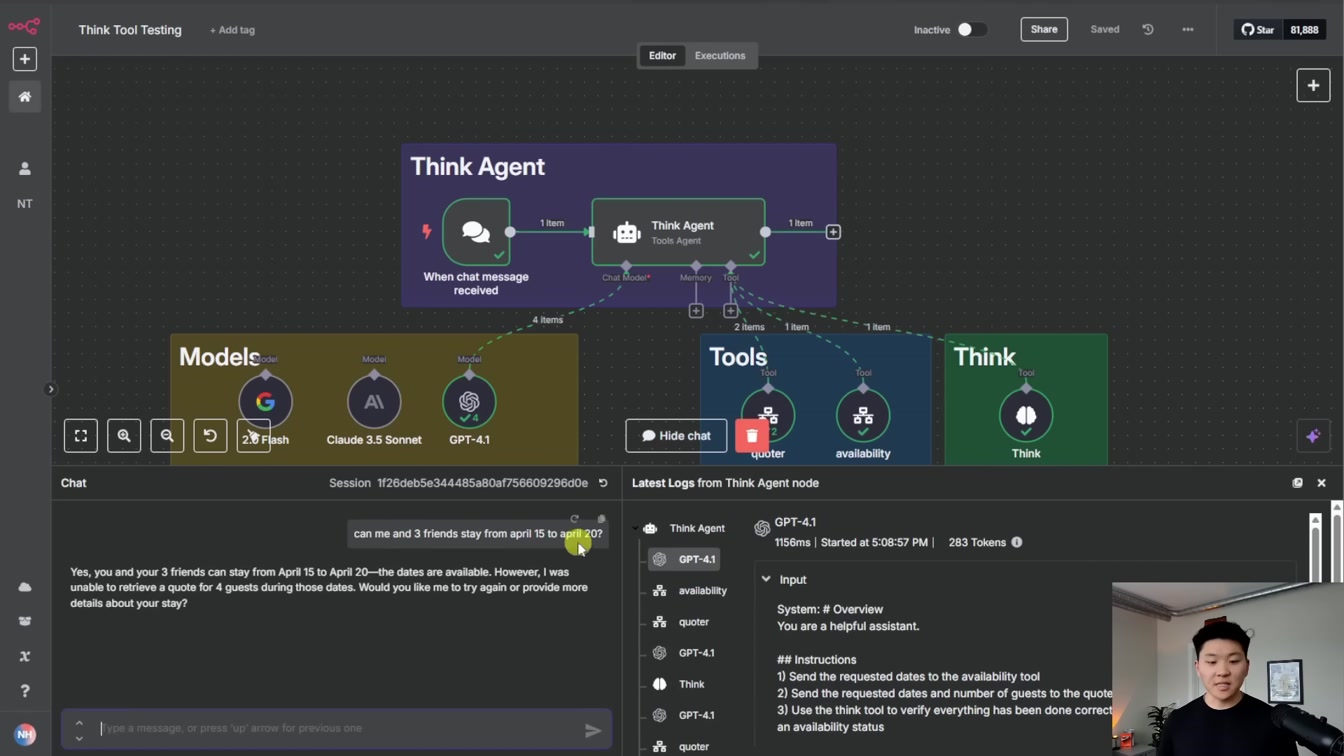1344x756 pixels.
Task: Open the Help question mark icon
Action: point(25,691)
